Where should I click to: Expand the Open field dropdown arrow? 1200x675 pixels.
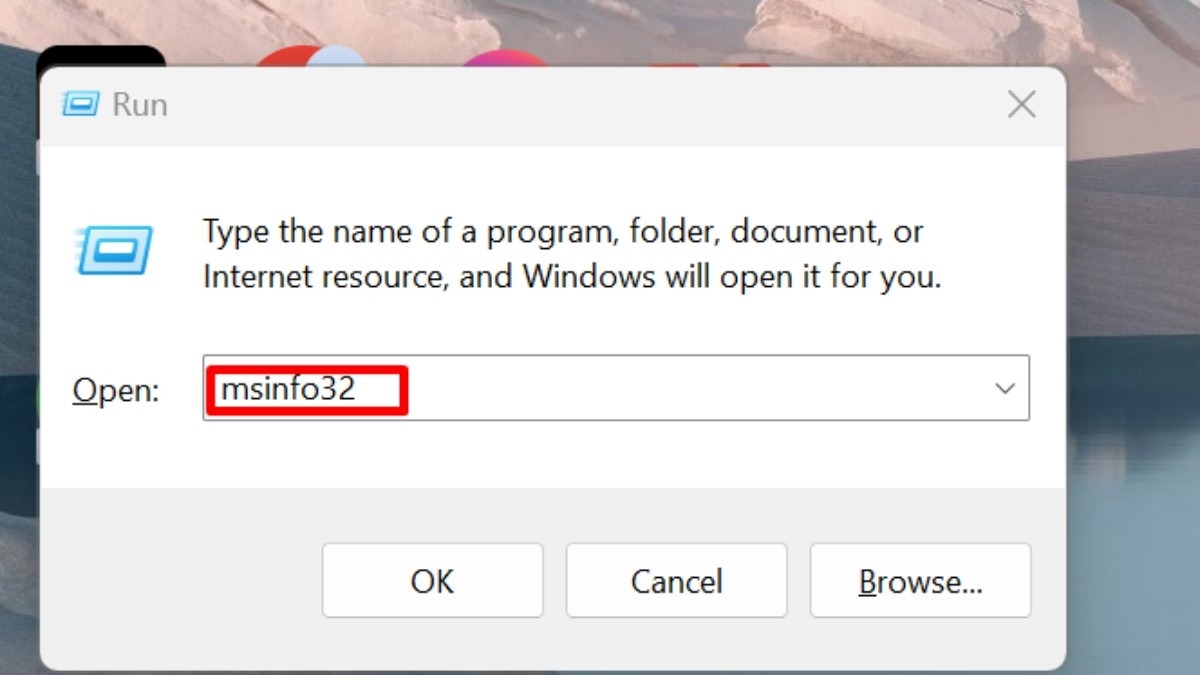(x=1005, y=388)
